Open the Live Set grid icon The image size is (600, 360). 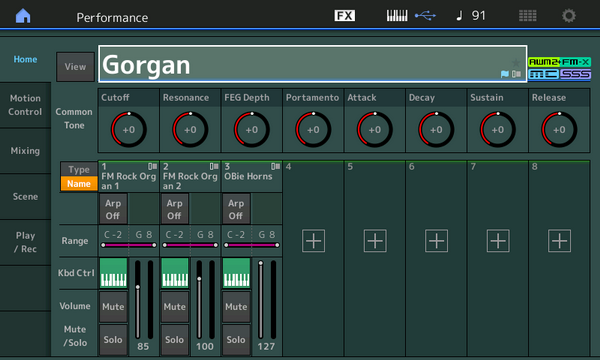tap(527, 16)
